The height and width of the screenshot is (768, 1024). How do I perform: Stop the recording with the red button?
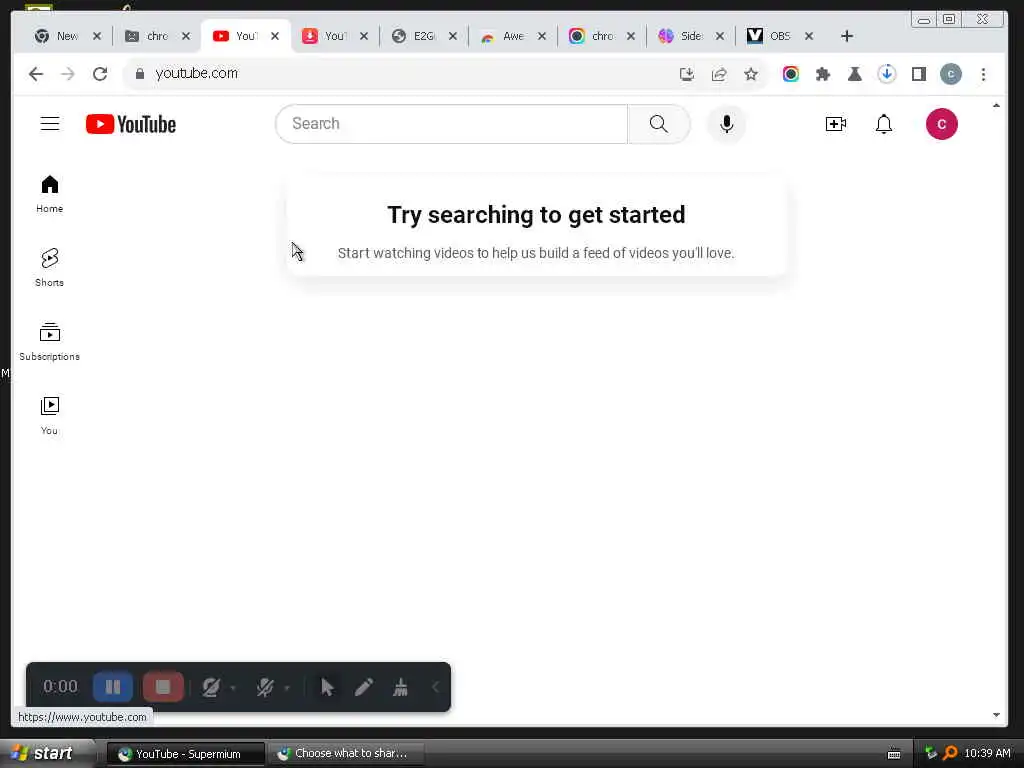pyautogui.click(x=163, y=687)
